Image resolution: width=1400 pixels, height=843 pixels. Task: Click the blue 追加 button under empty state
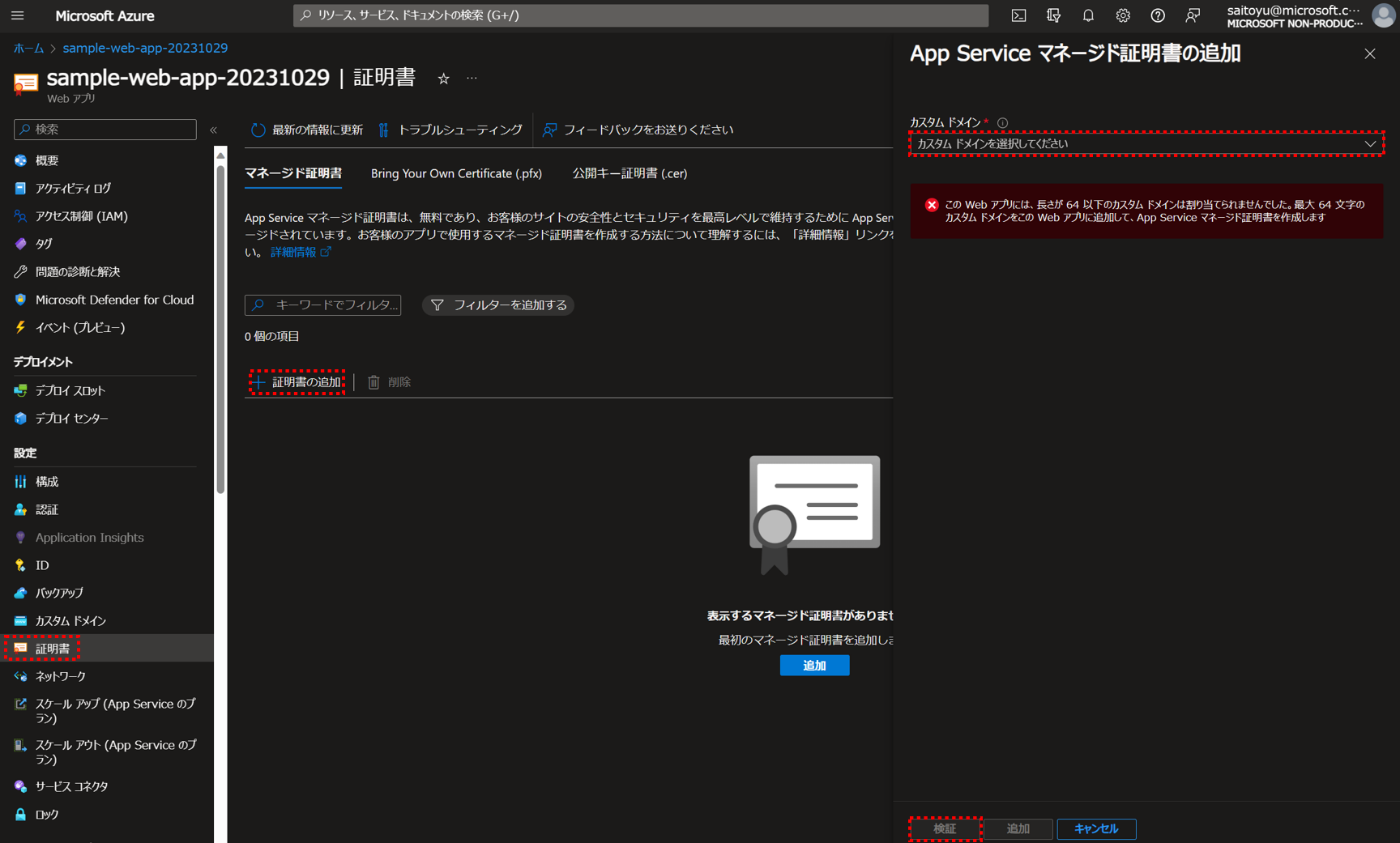[x=814, y=665]
